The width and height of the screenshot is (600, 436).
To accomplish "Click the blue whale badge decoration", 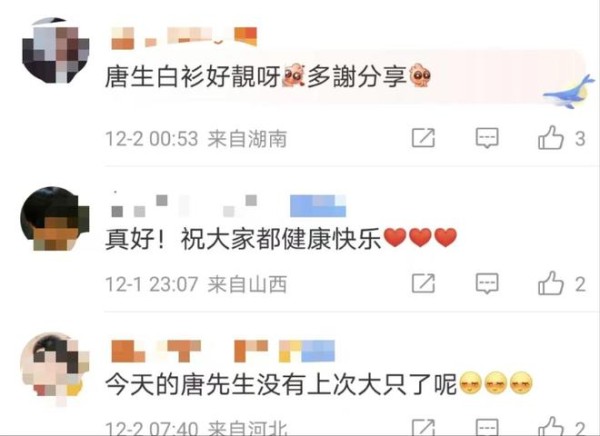I will click(569, 92).
